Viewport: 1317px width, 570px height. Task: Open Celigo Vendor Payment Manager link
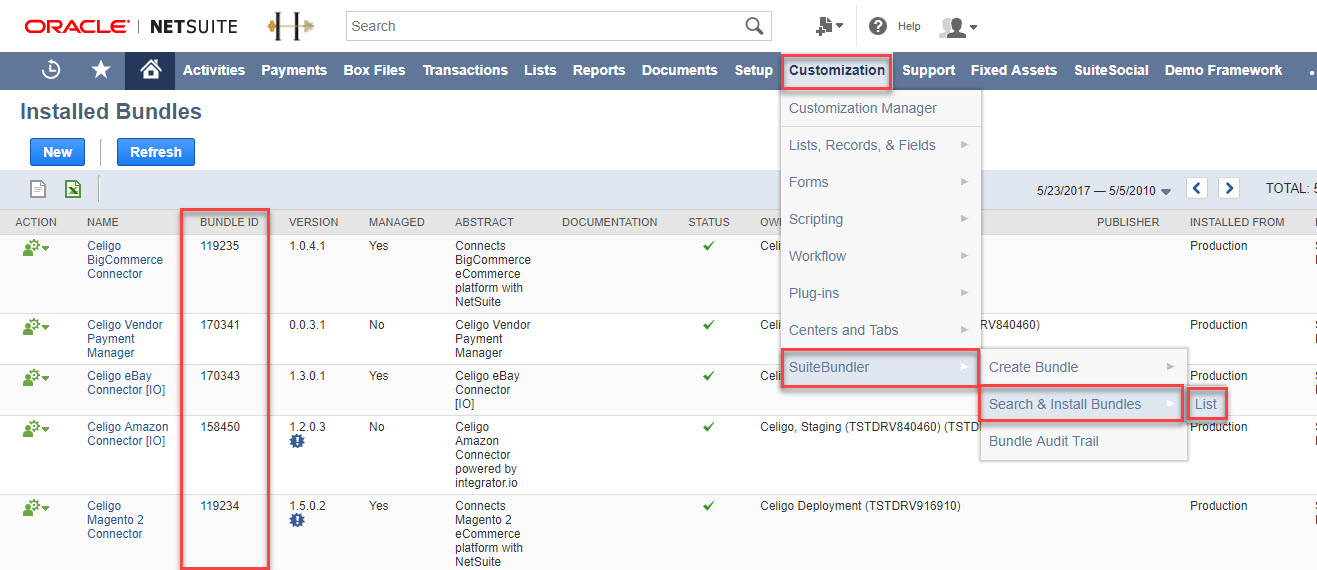pos(125,339)
